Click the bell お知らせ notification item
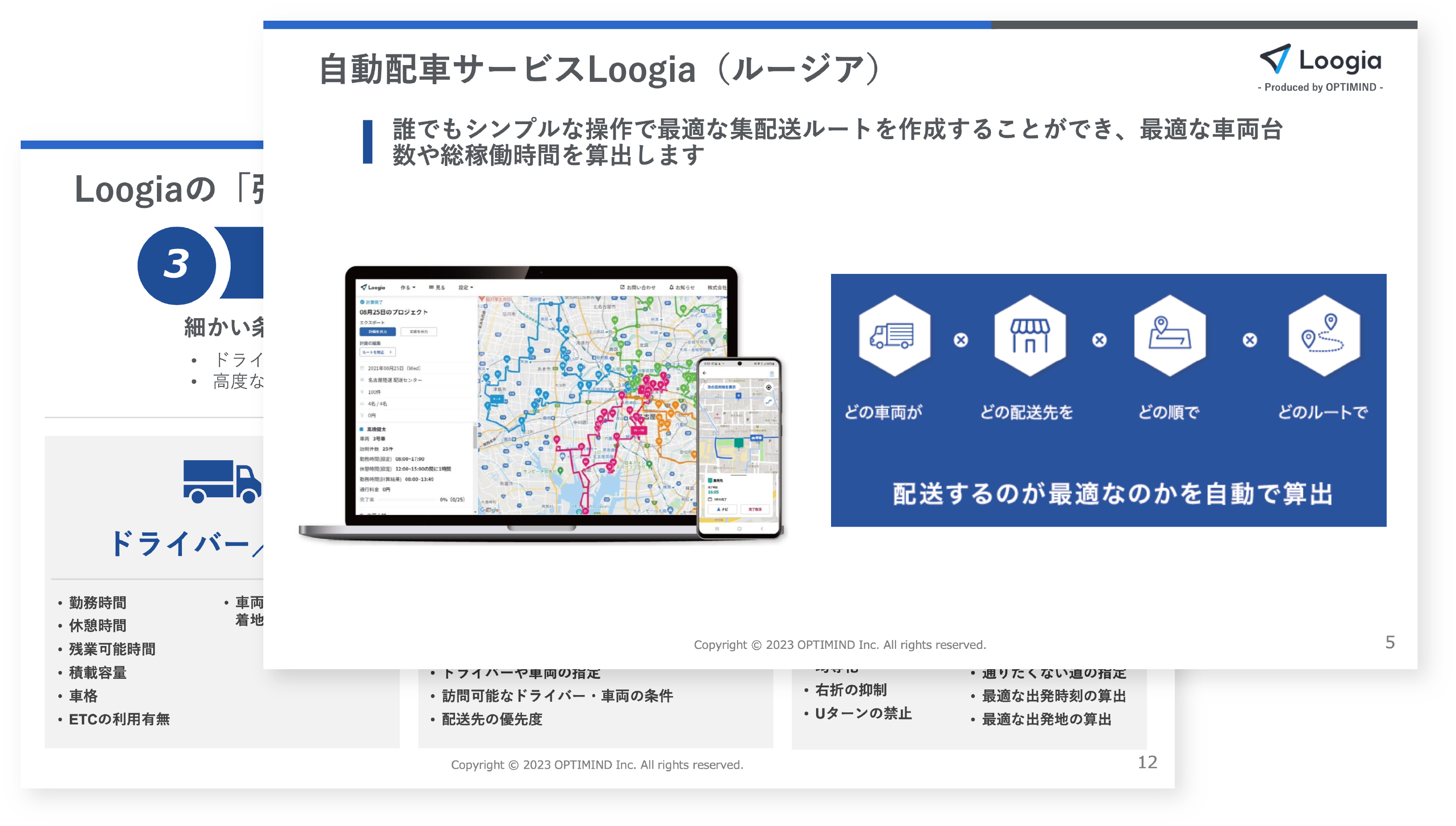This screenshot has width=1456, height=826. pyautogui.click(x=681, y=288)
